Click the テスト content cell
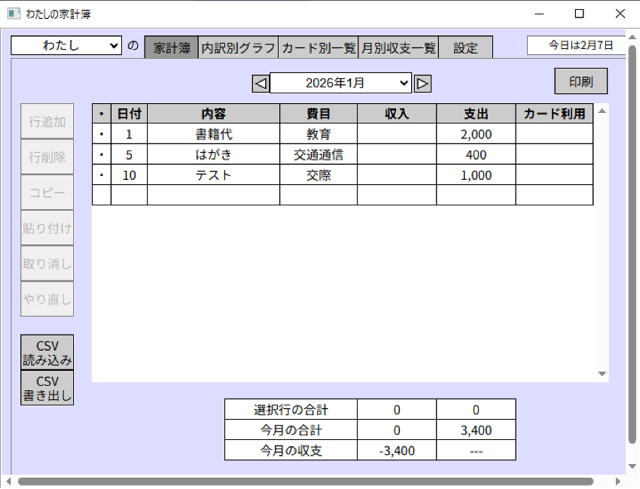The image size is (640, 489). 213,175
